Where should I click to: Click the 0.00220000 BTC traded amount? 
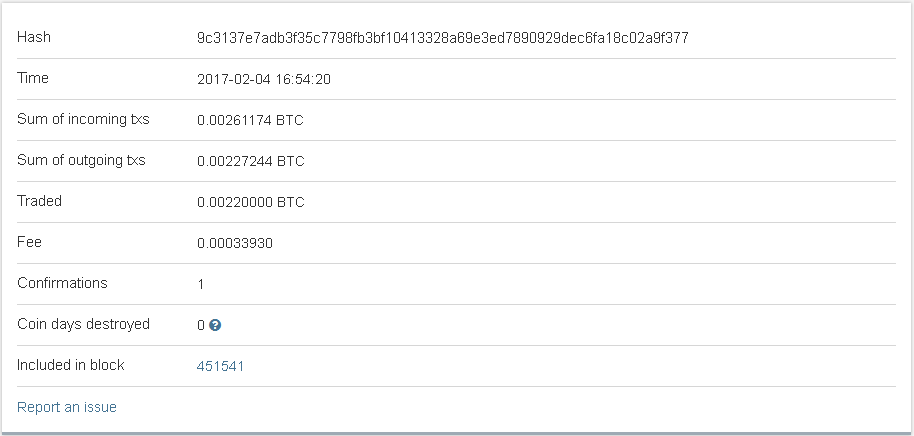(250, 202)
